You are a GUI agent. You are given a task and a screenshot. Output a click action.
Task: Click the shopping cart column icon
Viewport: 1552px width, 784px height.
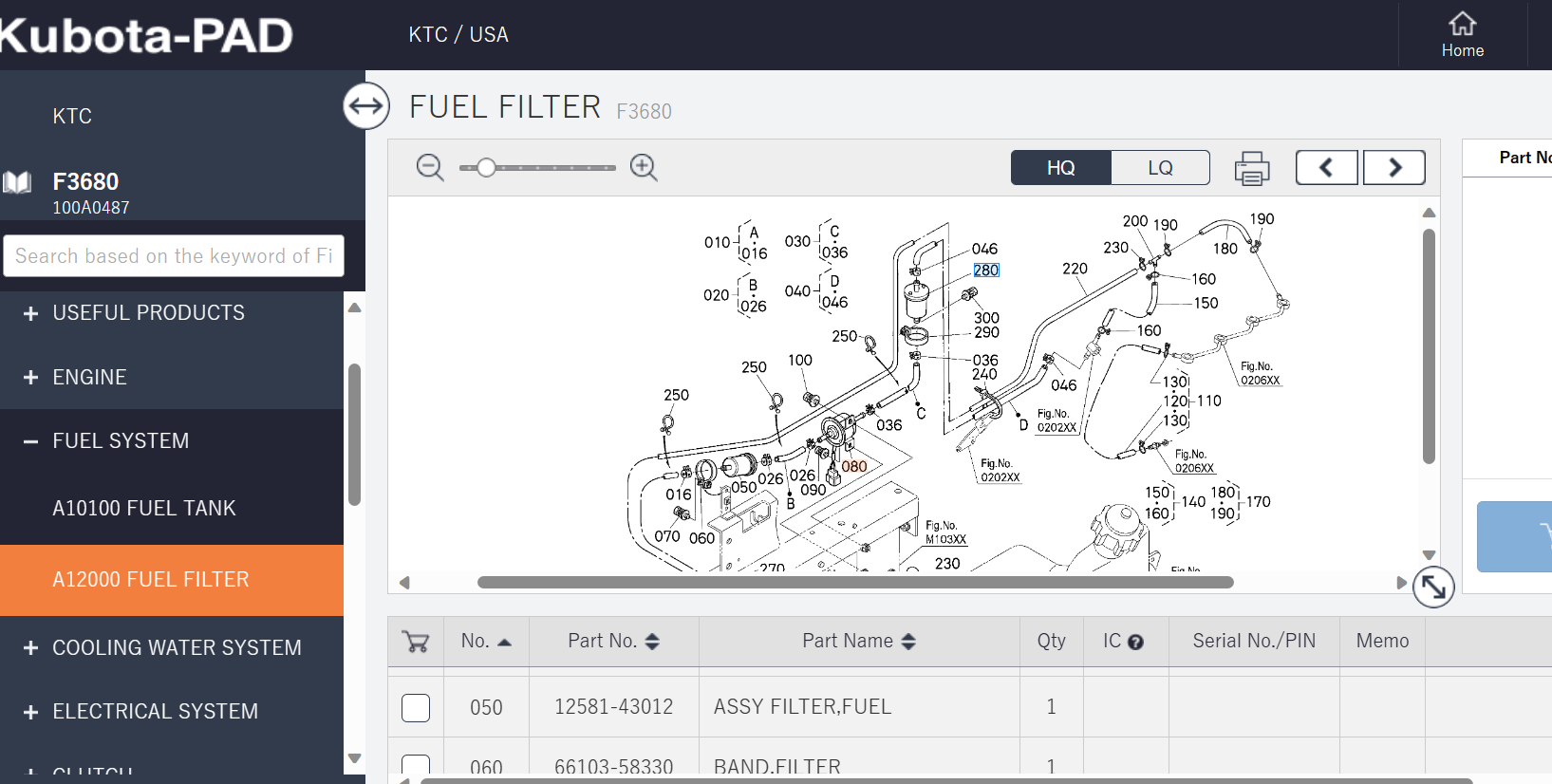coord(416,642)
